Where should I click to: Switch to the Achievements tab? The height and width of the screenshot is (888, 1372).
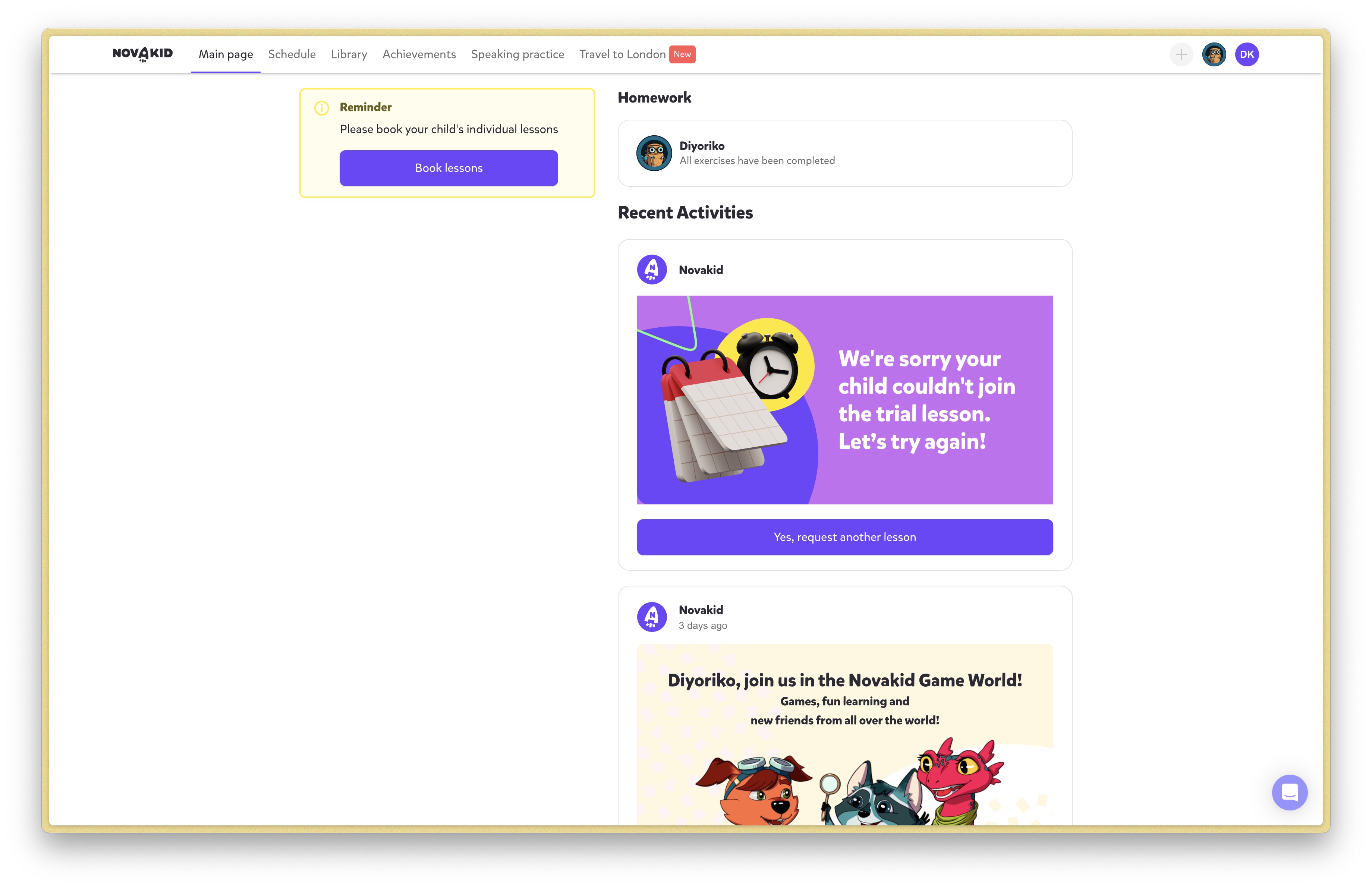coord(419,54)
